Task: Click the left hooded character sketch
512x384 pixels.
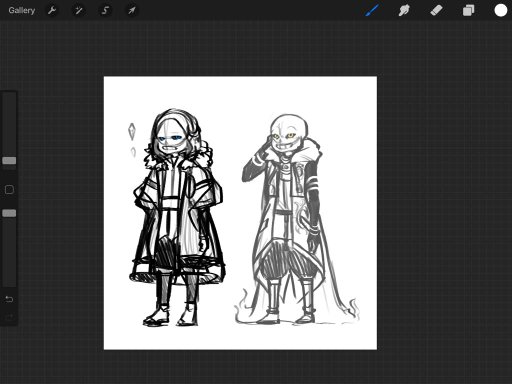Action: (x=177, y=217)
